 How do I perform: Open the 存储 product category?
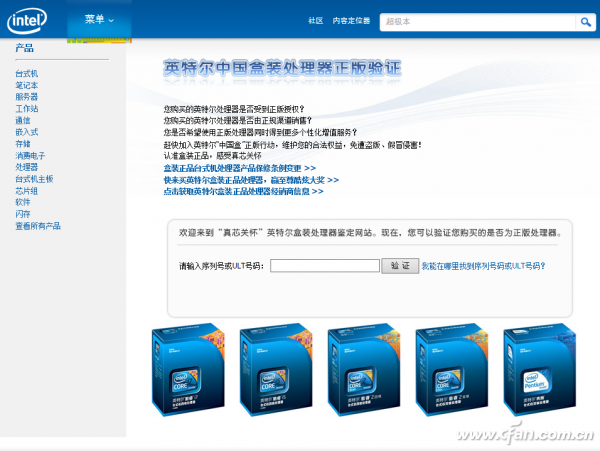pyautogui.click(x=23, y=144)
